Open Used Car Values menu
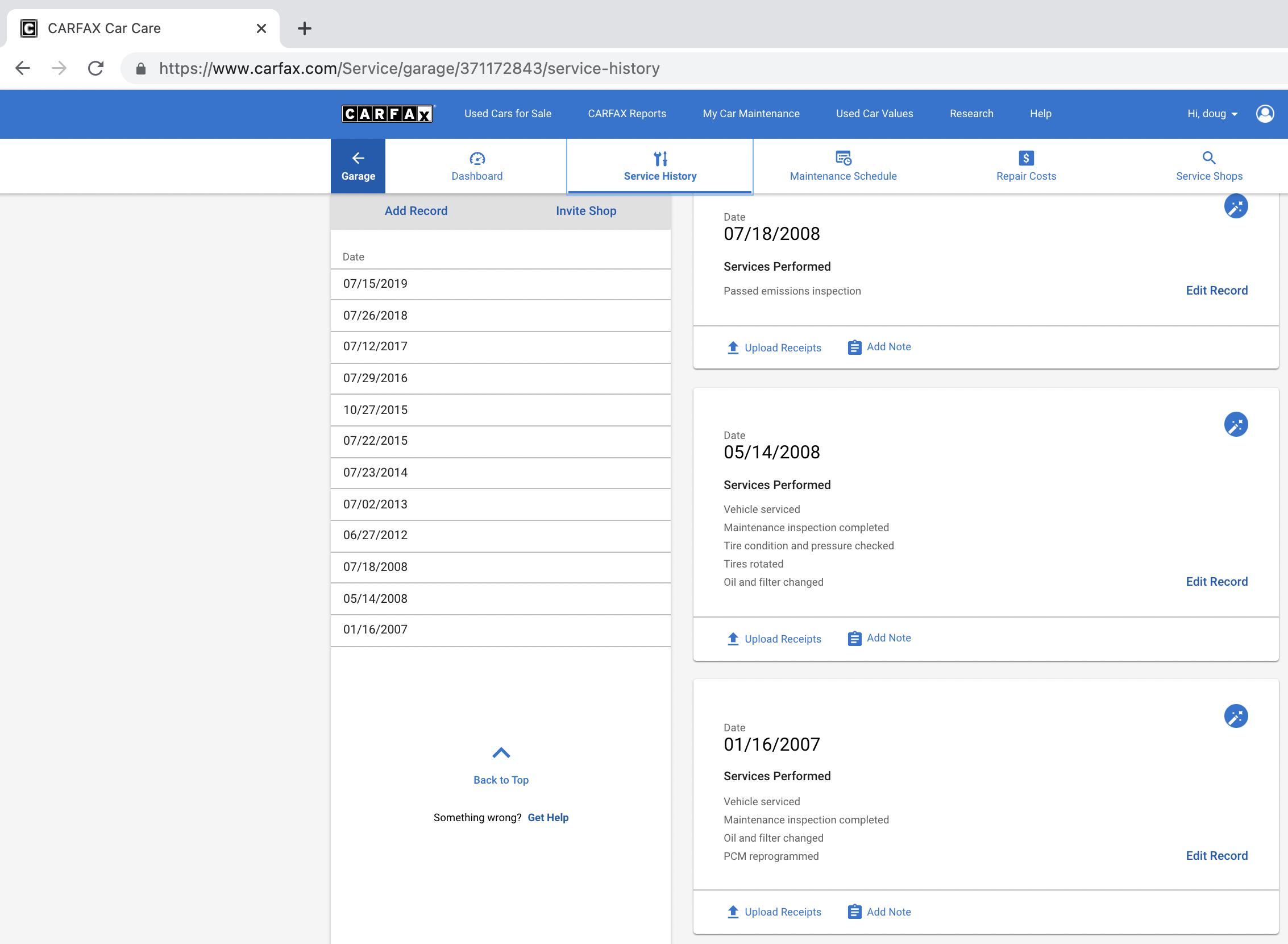 [x=874, y=114]
